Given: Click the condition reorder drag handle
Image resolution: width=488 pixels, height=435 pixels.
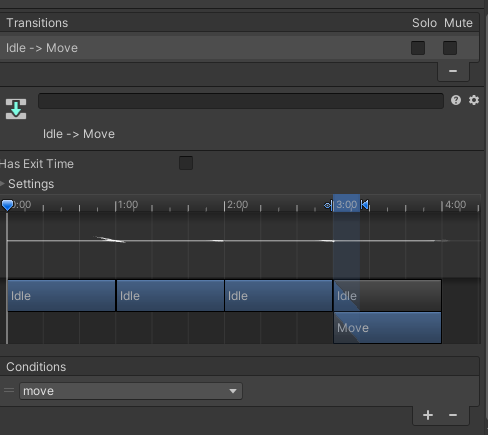Looking at the screenshot, I should click(9, 390).
